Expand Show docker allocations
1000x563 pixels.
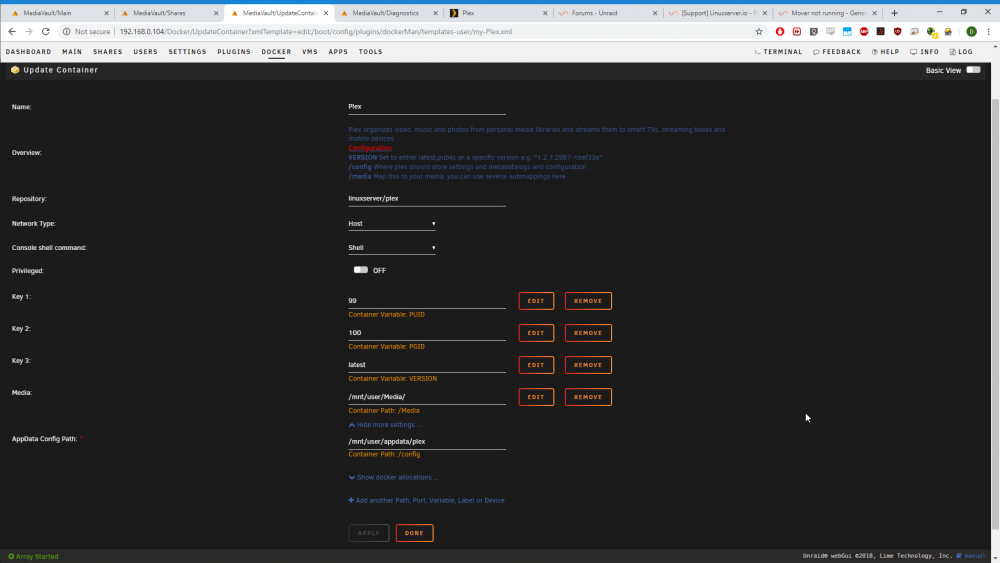(393, 477)
